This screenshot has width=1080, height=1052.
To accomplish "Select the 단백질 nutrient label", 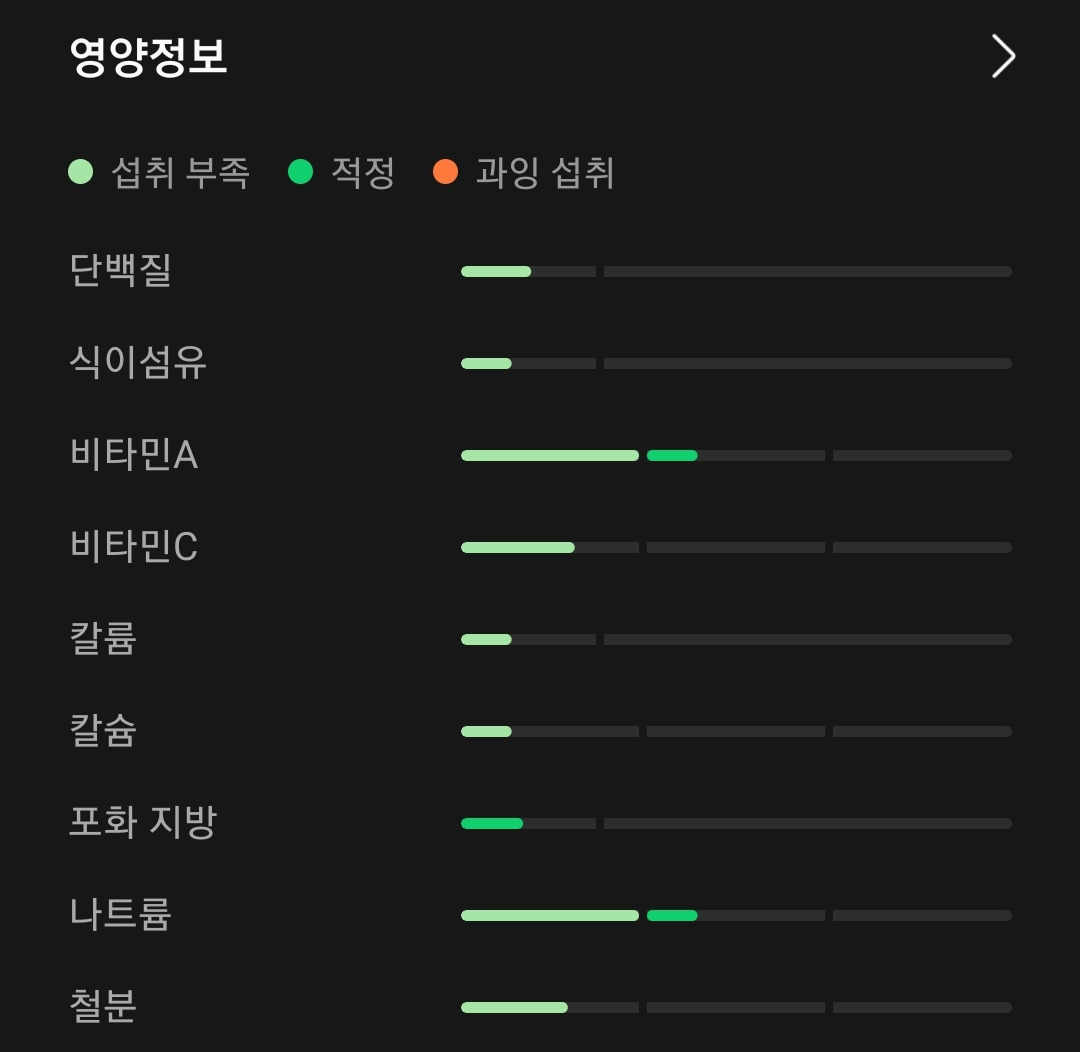I will (x=118, y=271).
